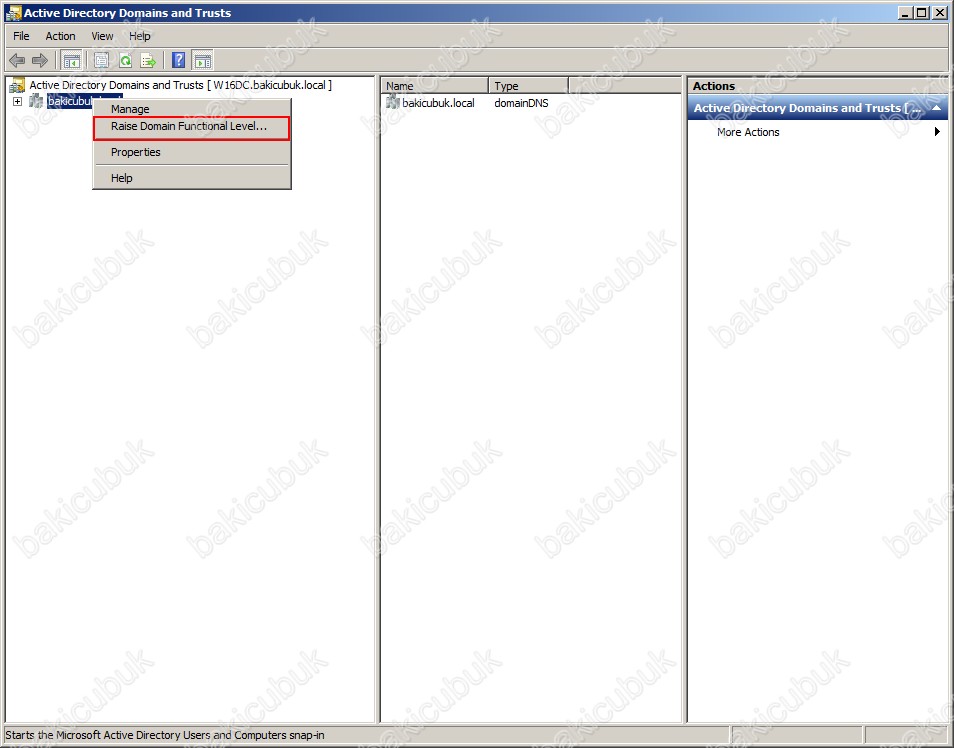The image size is (954, 748).
Task: Click the Actions pane title
Action: click(x=714, y=86)
